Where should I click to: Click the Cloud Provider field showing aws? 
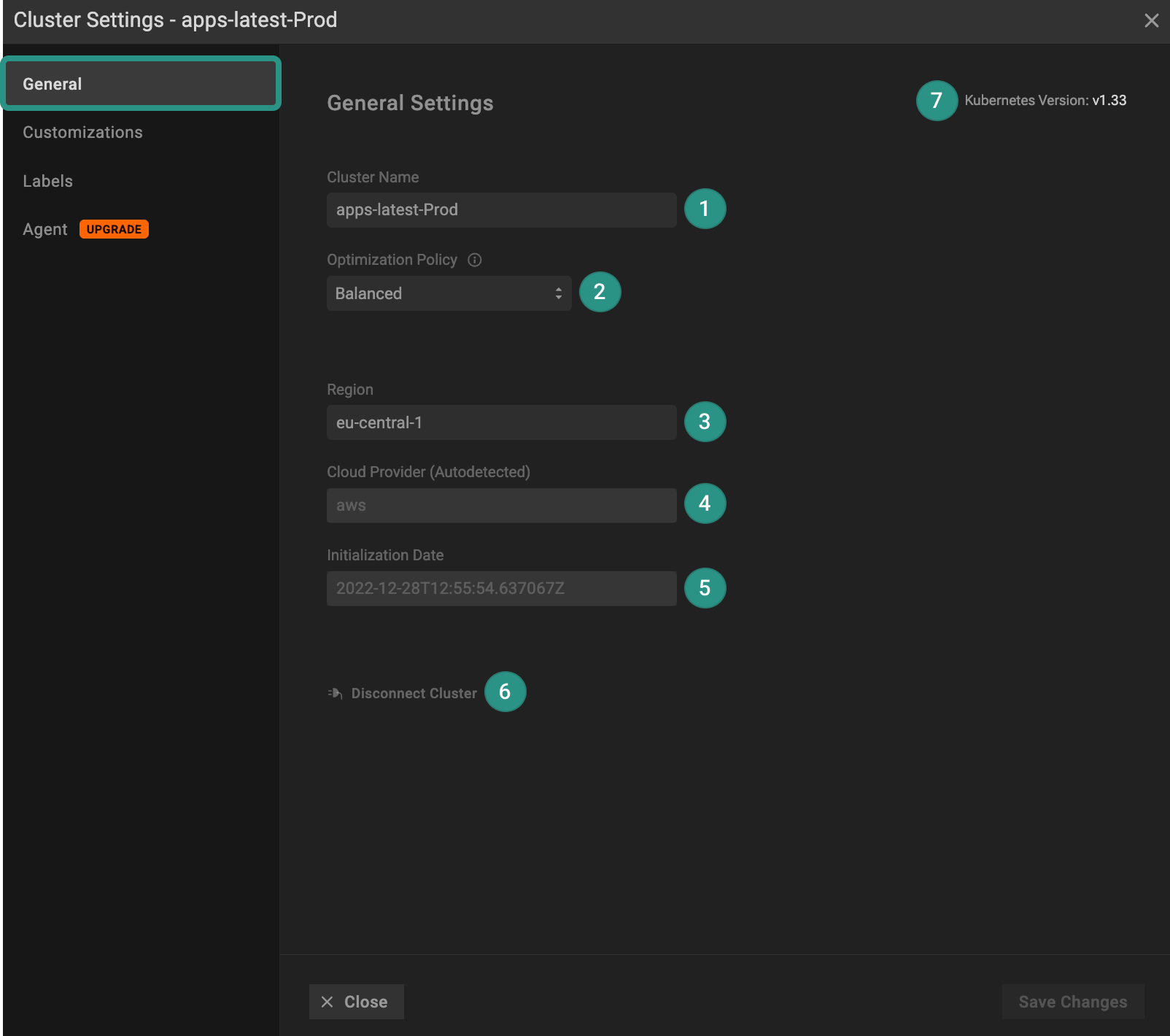tap(501, 506)
